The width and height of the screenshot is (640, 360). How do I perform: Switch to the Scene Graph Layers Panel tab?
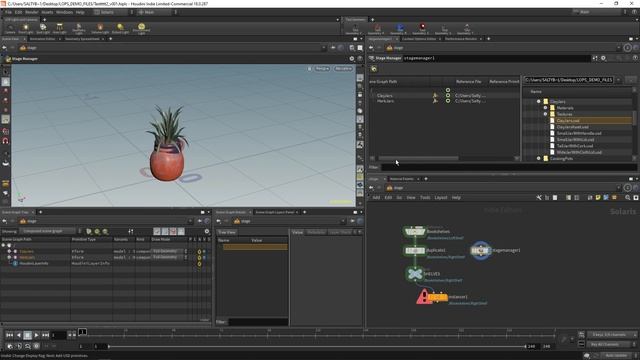[x=275, y=212]
